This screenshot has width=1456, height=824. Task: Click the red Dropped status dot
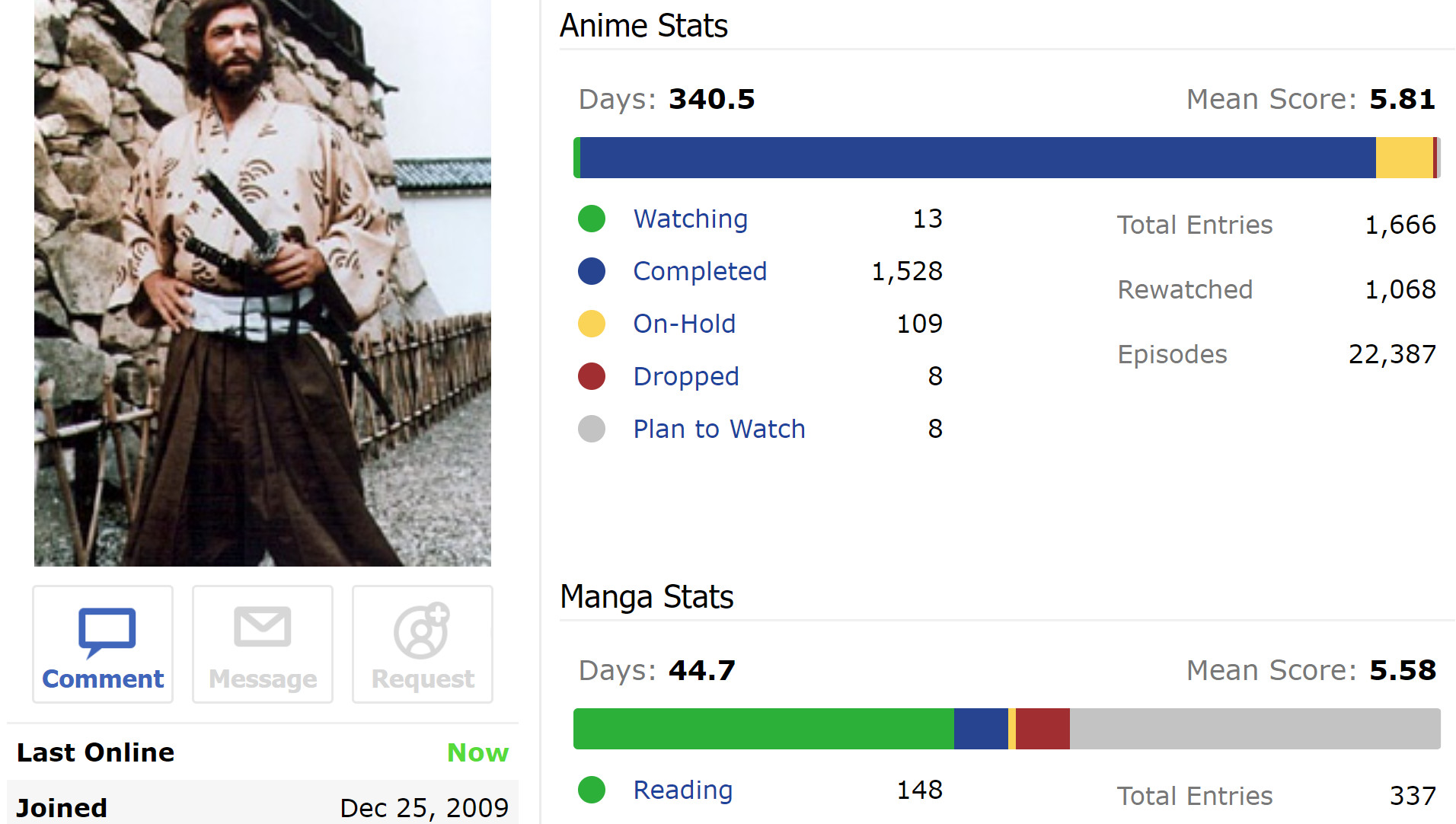[592, 377]
